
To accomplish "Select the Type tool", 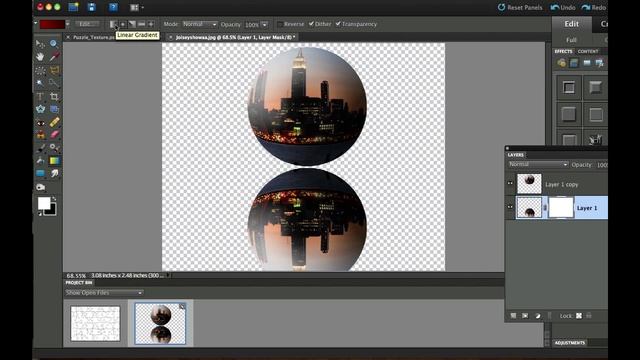I will tap(40, 96).
